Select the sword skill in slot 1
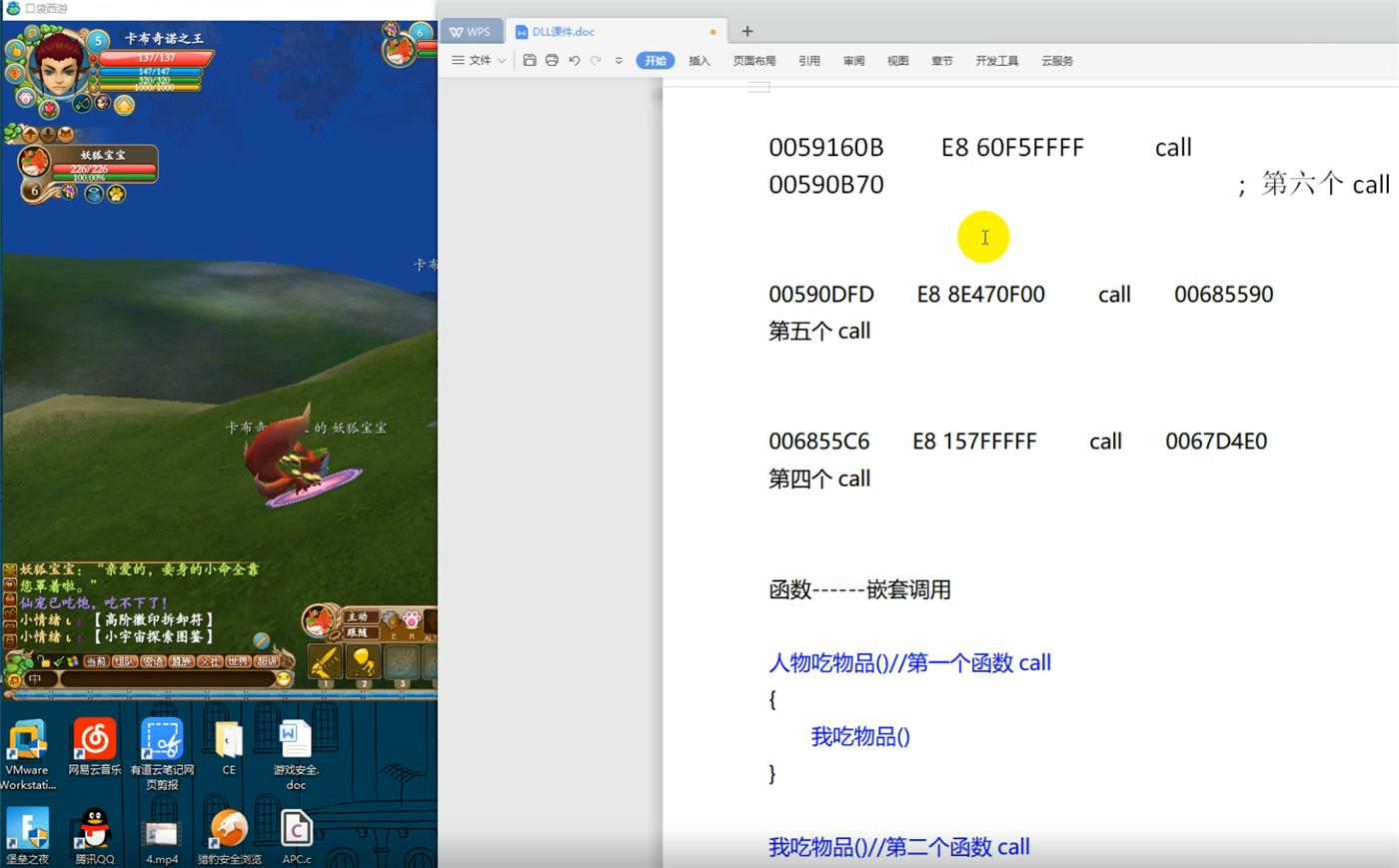Screen dimensions: 1399x868 pos(325,662)
